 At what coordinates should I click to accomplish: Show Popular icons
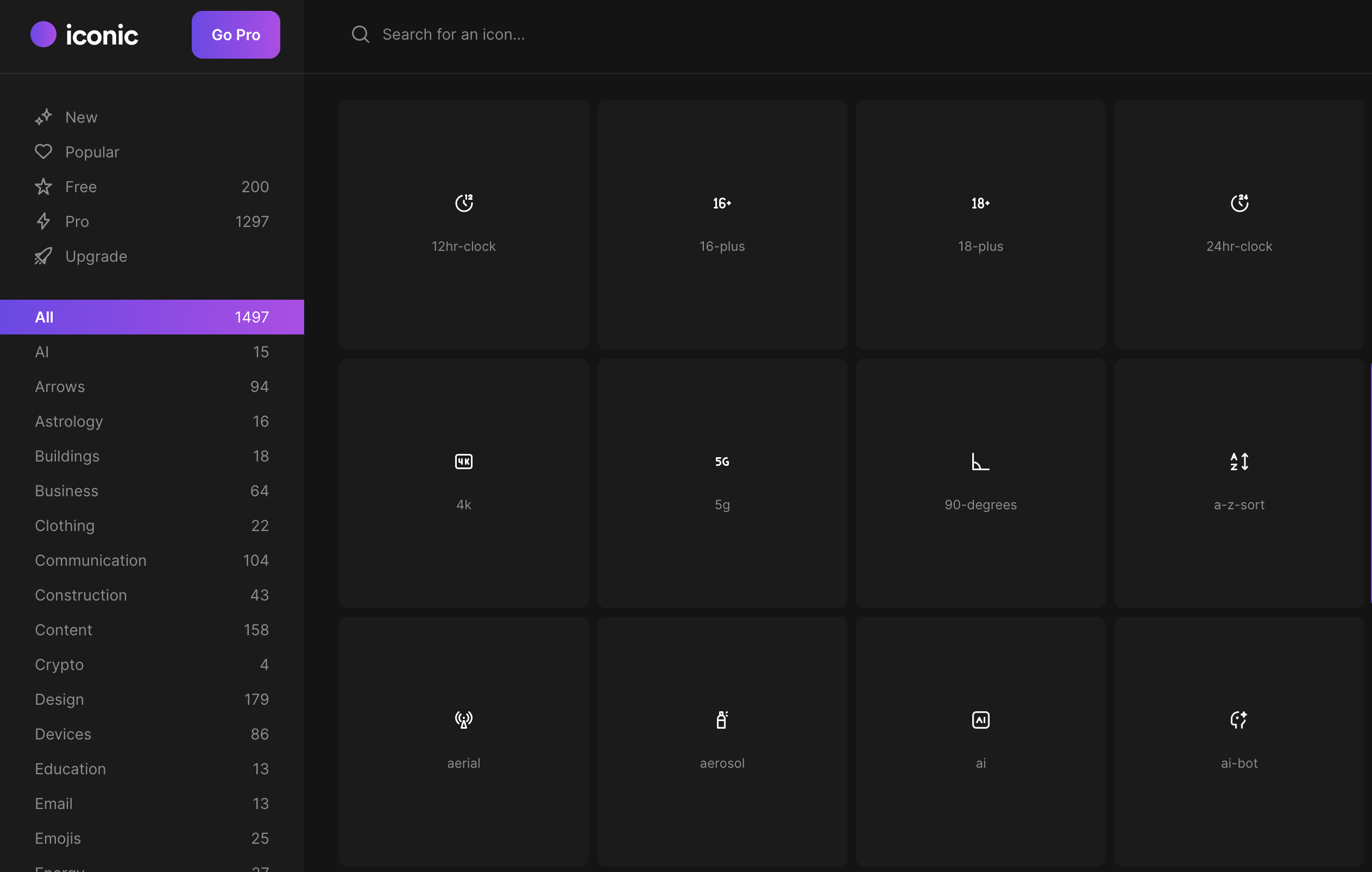(92, 152)
